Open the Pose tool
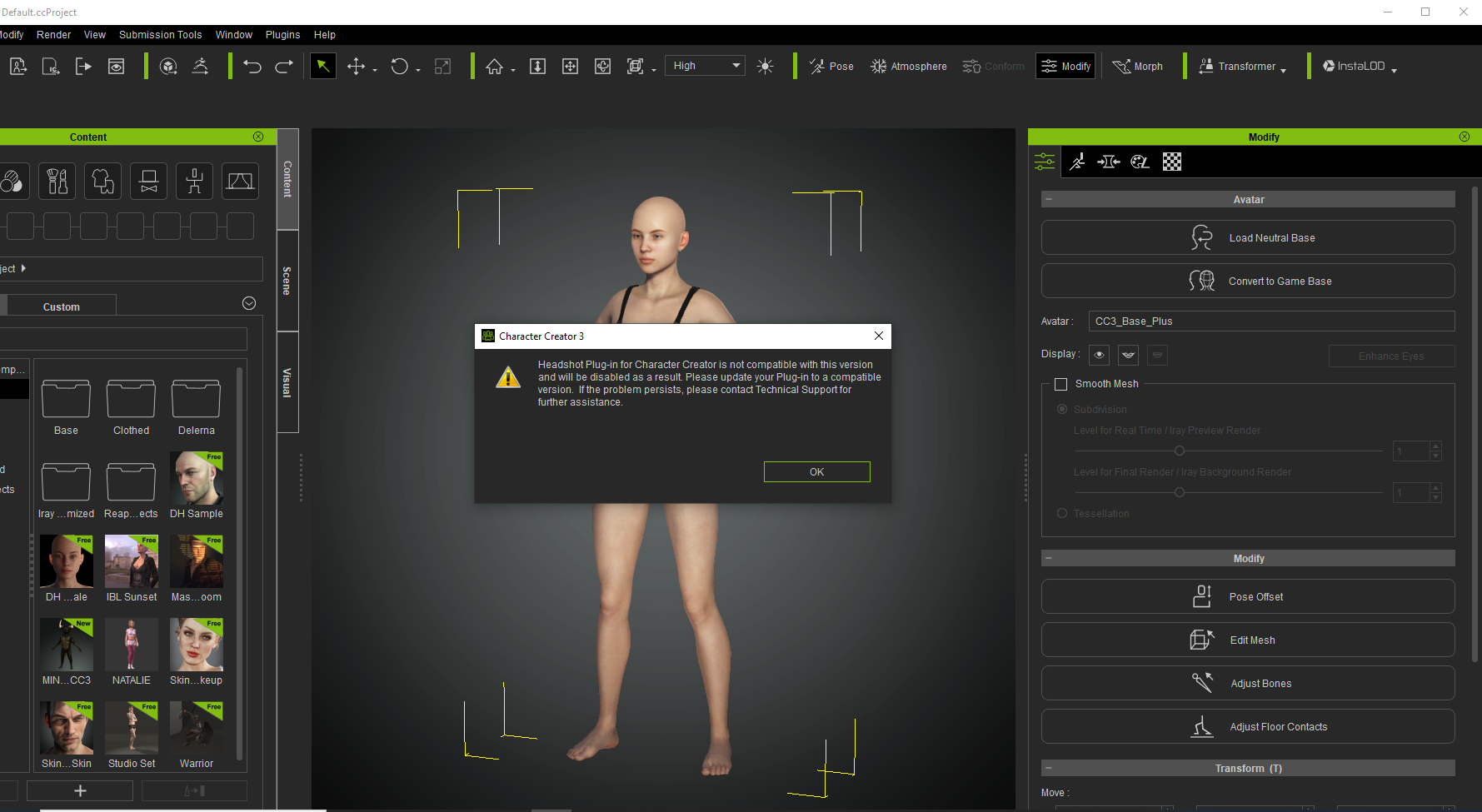 (x=831, y=67)
